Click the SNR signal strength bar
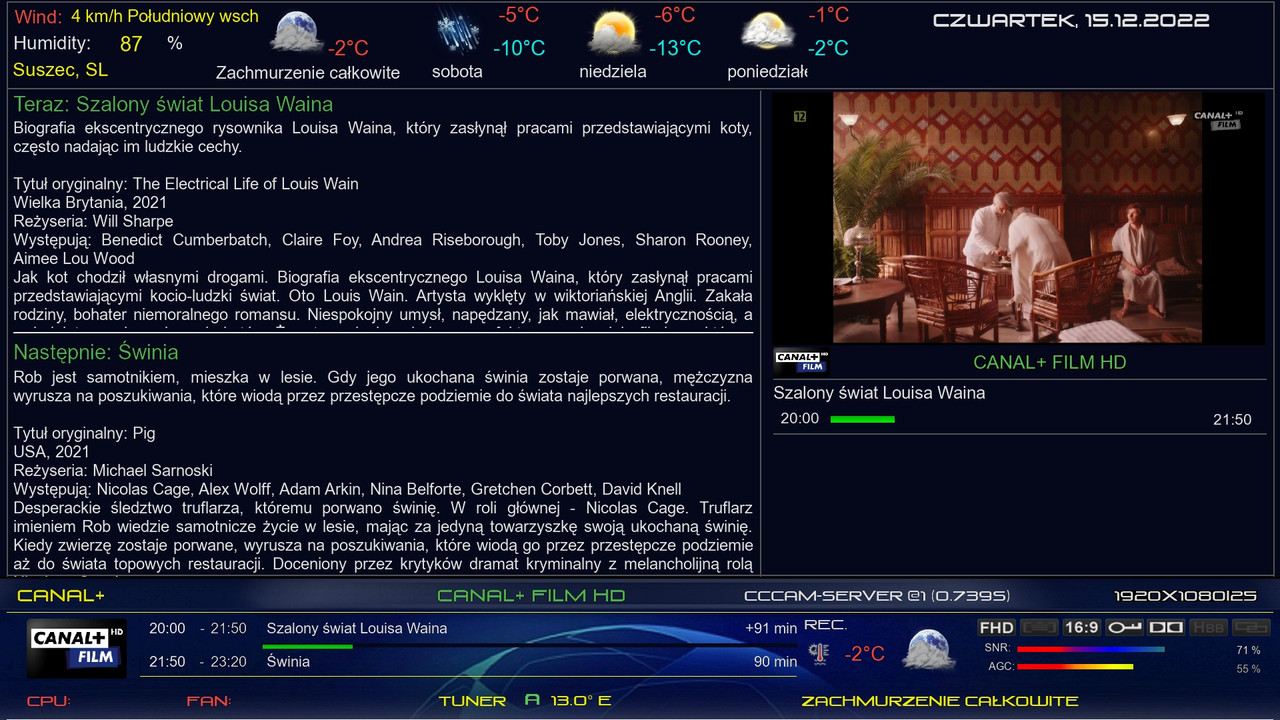 pyautogui.click(x=1091, y=649)
